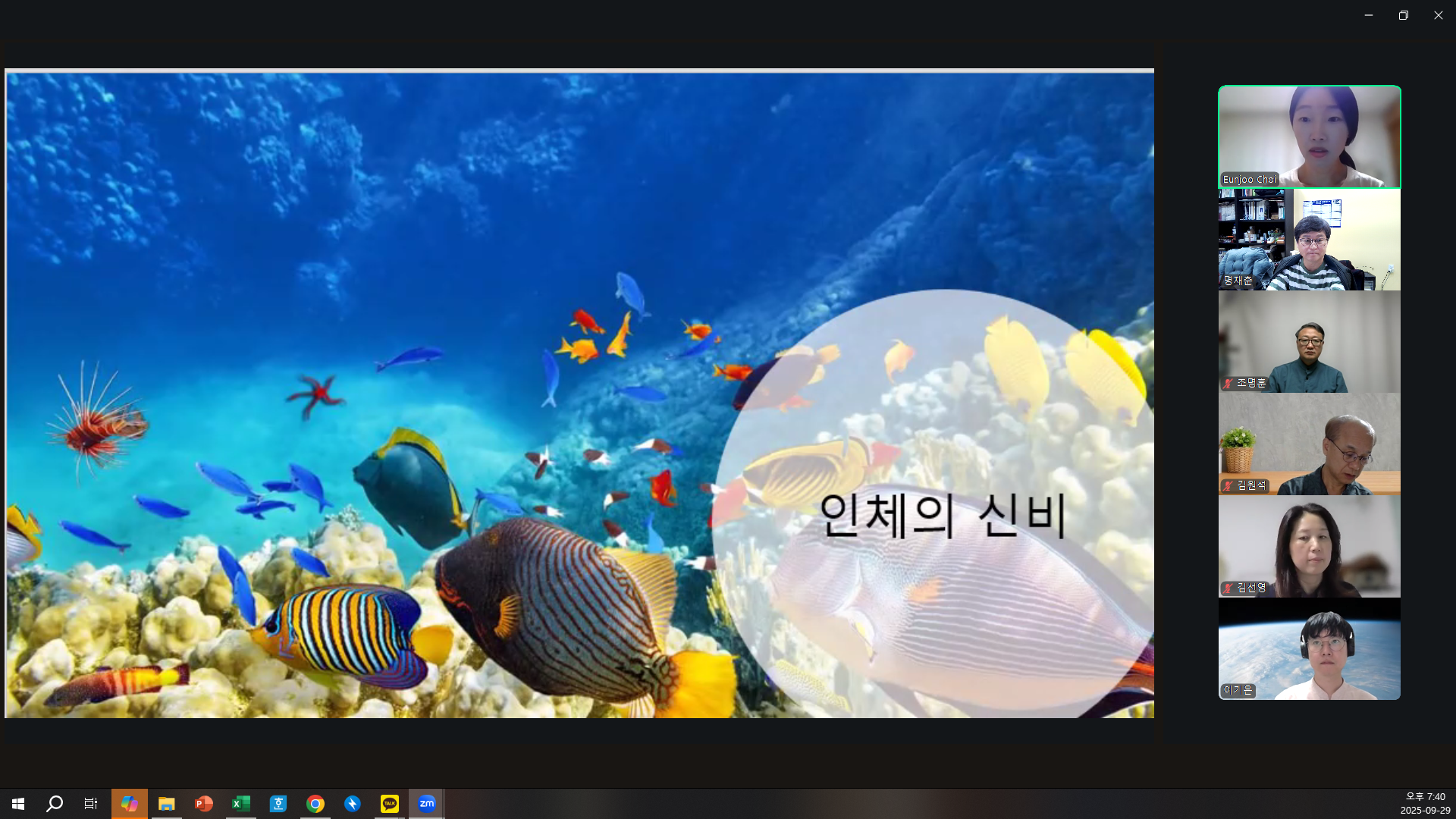Click the taskbar clock and date
The height and width of the screenshot is (819, 1456).
coord(1425,804)
